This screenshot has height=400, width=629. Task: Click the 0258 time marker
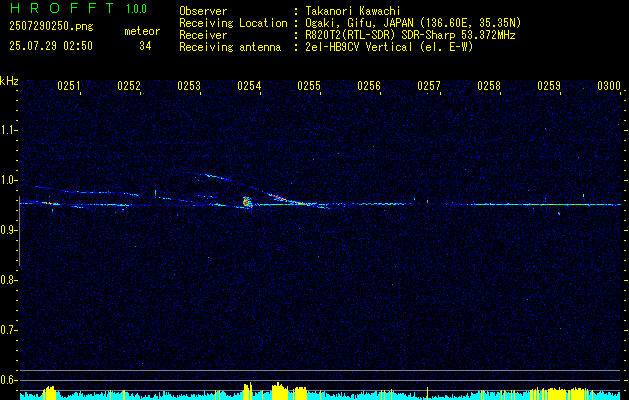pos(489,86)
